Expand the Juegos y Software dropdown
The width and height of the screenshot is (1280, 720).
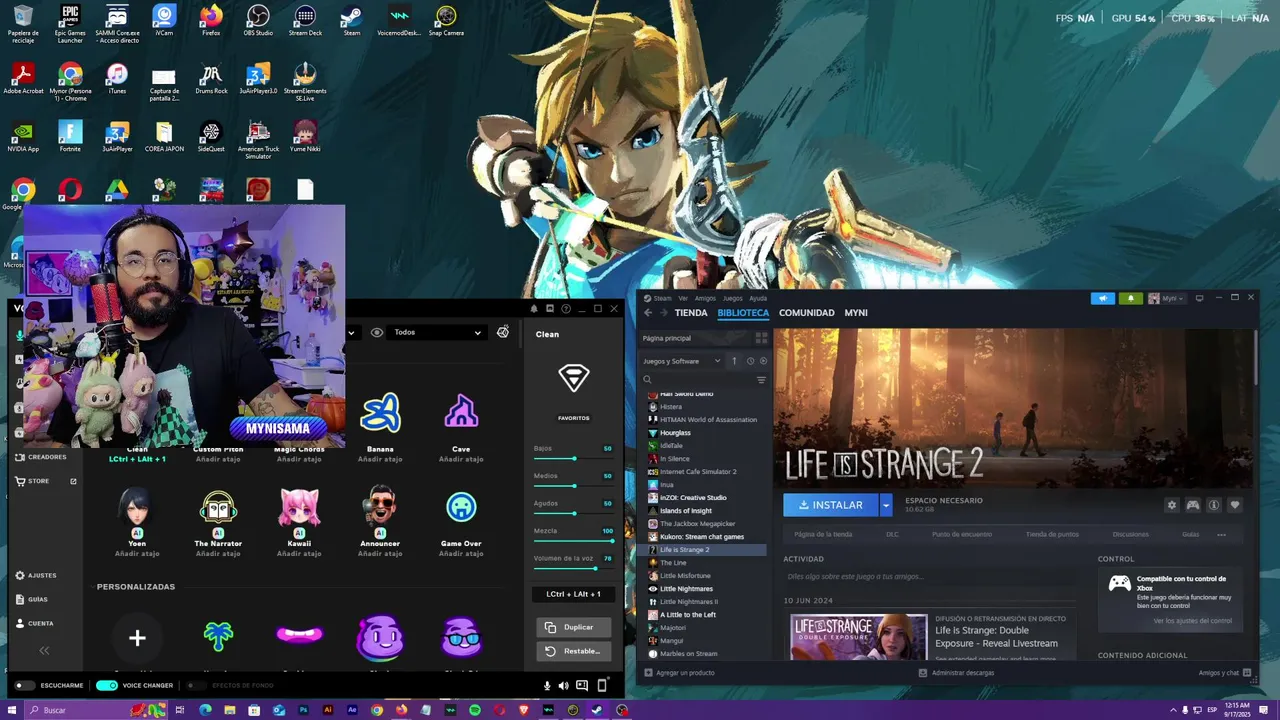682,361
